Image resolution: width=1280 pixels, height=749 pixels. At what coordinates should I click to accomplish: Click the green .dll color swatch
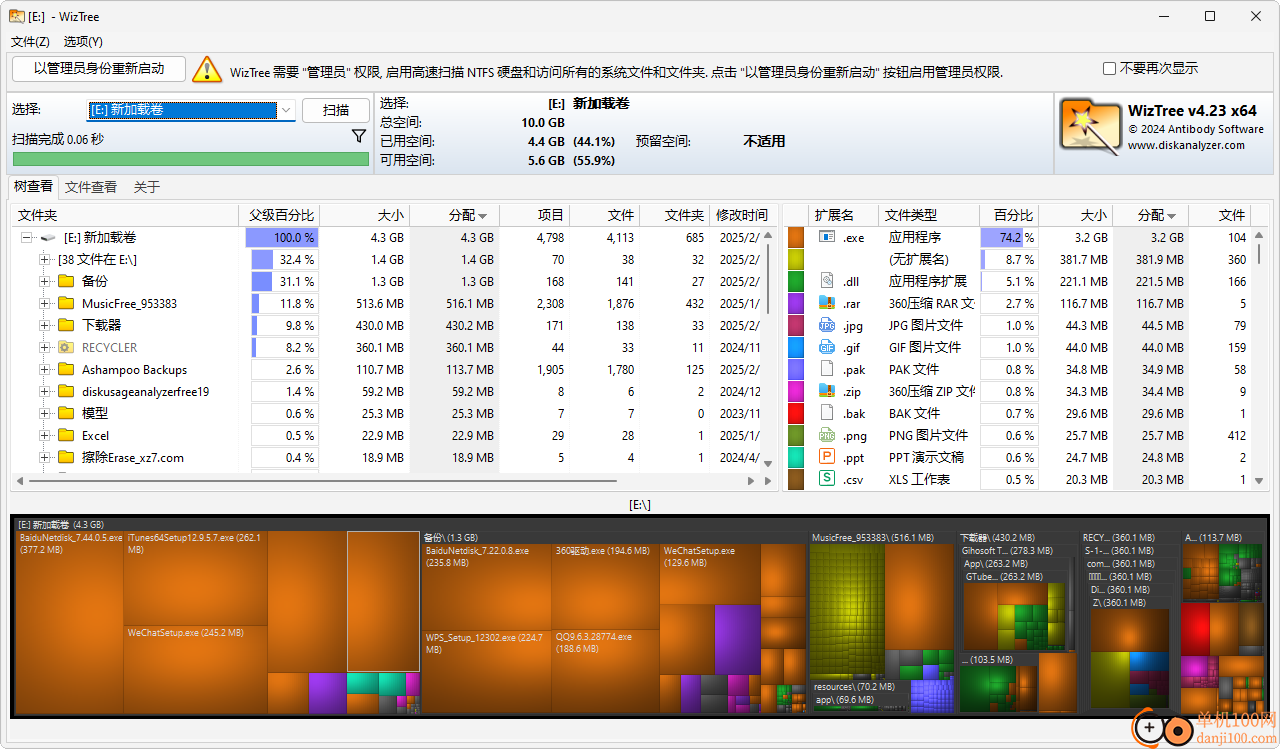[x=796, y=282]
